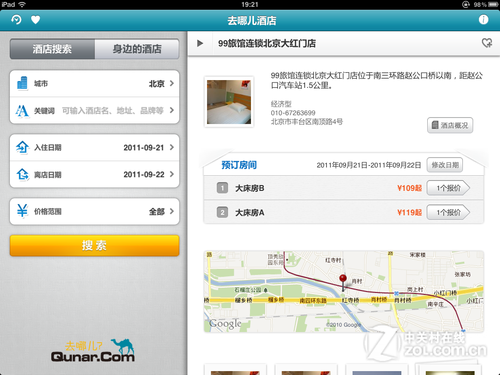The height and width of the screenshot is (375, 500).
Task: Open city selector showing 北京
Action: pyautogui.click(x=95, y=83)
